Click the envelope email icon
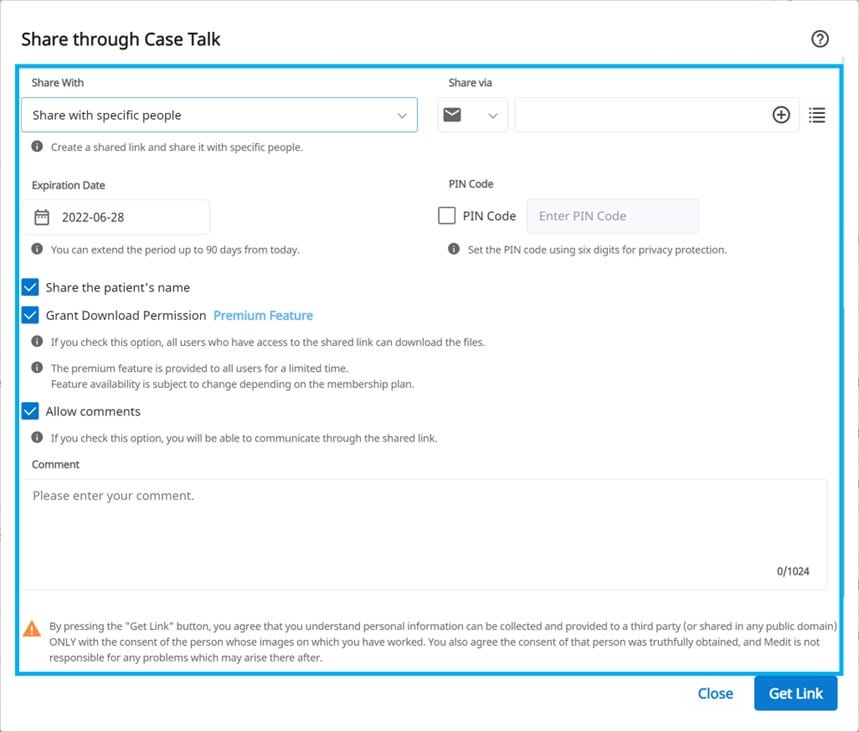This screenshot has height=732, width=859. tap(452, 115)
